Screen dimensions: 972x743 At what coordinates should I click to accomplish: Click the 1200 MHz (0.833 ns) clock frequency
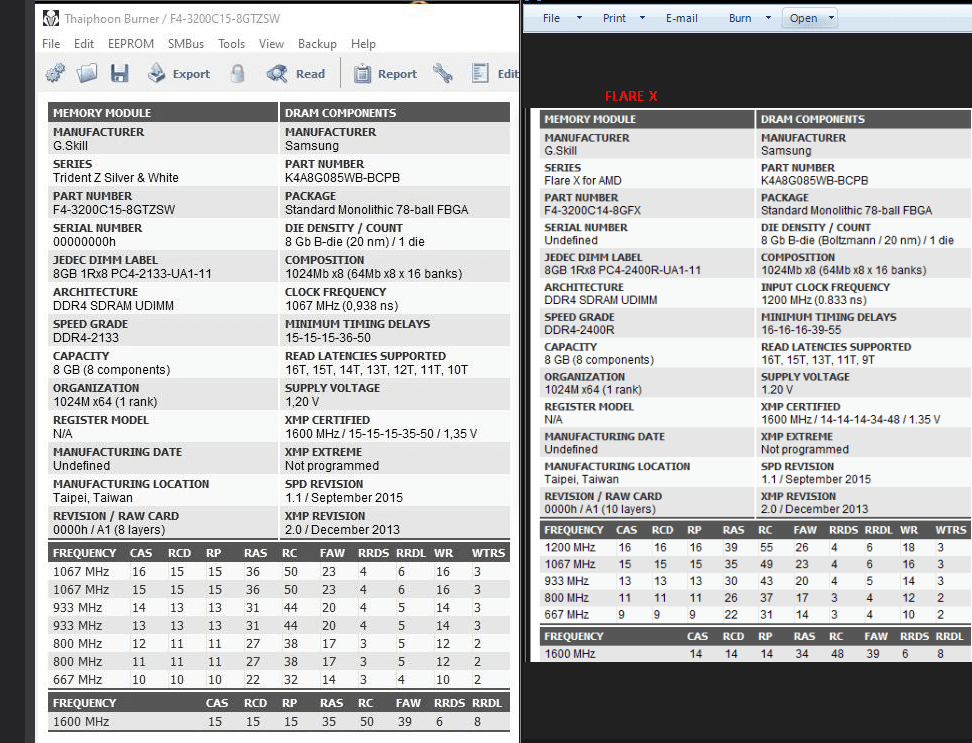pyautogui.click(x=813, y=300)
